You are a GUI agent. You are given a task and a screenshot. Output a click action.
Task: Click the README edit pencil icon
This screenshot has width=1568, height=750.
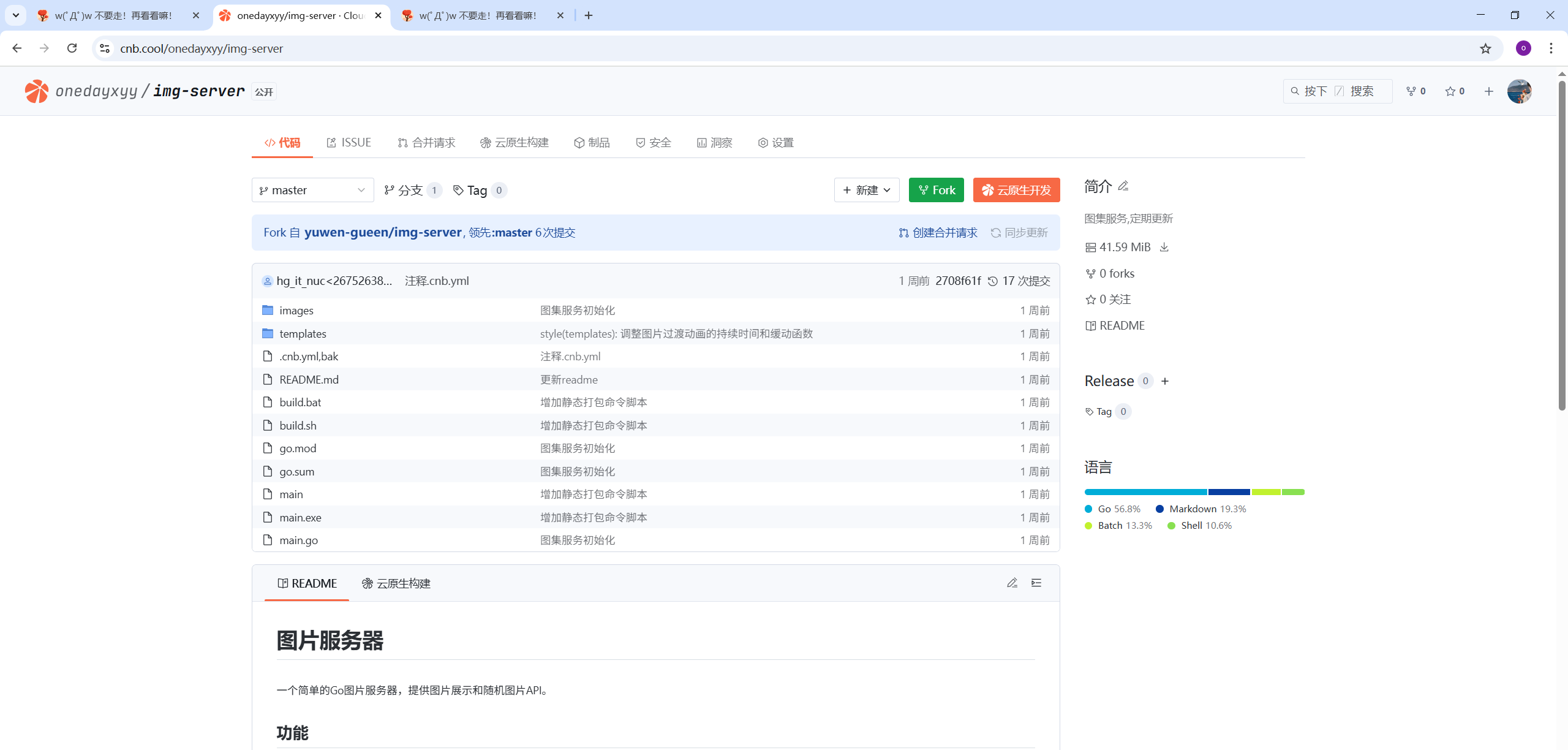pyautogui.click(x=1012, y=583)
